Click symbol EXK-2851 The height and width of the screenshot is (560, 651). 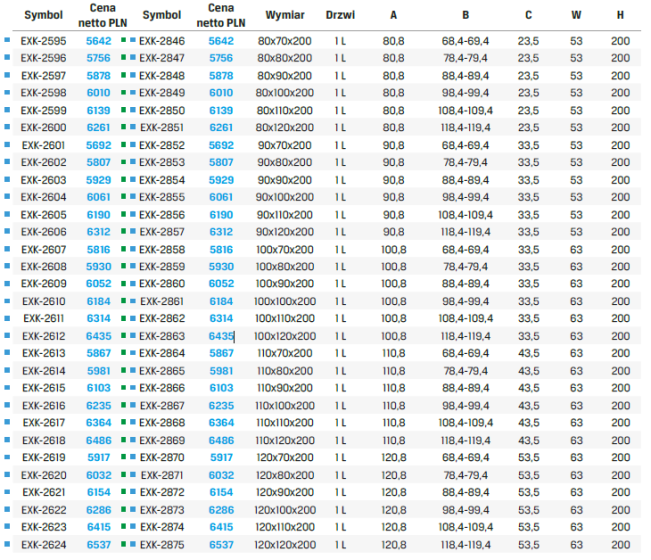click(x=162, y=128)
